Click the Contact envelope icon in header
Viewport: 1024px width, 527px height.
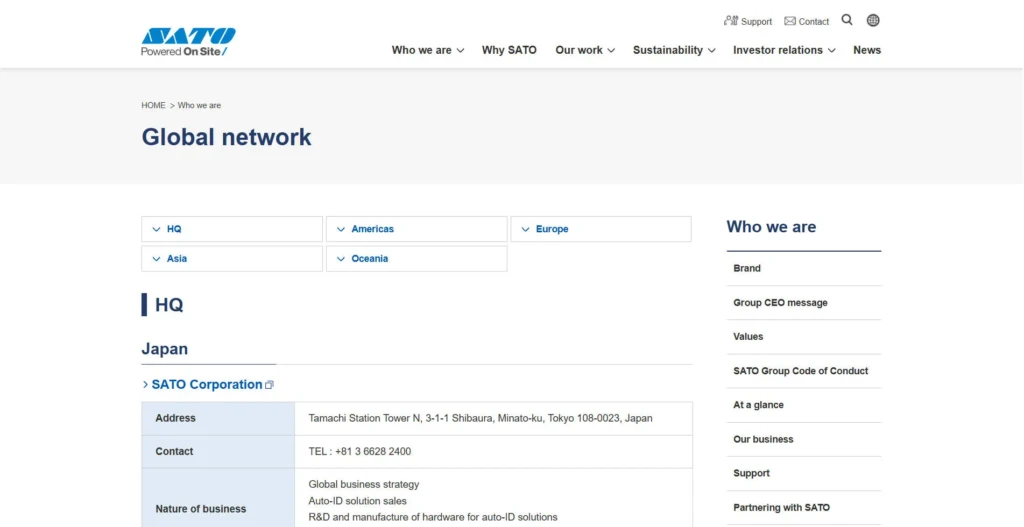(x=790, y=21)
